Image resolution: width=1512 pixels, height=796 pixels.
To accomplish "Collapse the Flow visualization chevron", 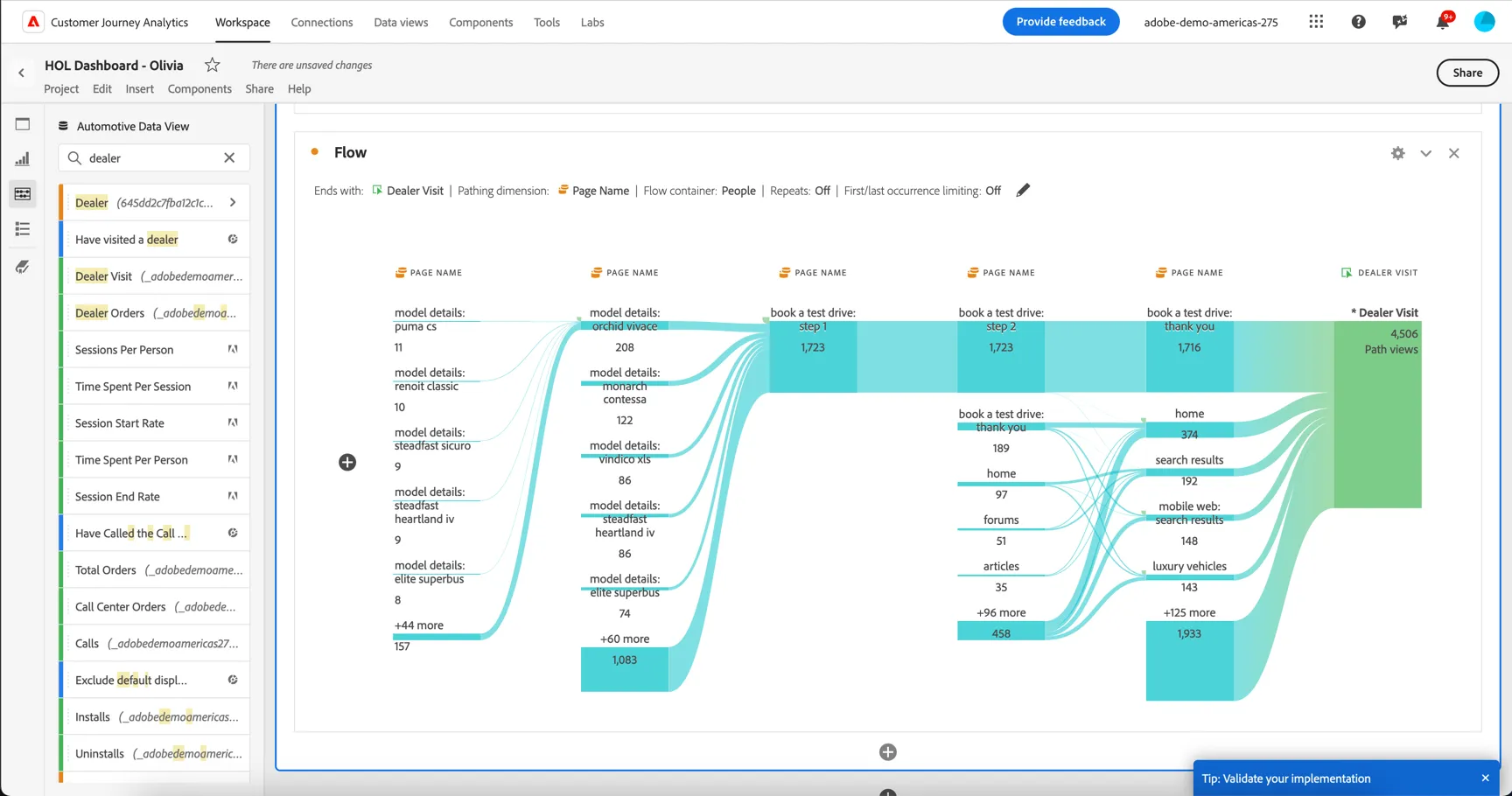I will tap(1426, 153).
